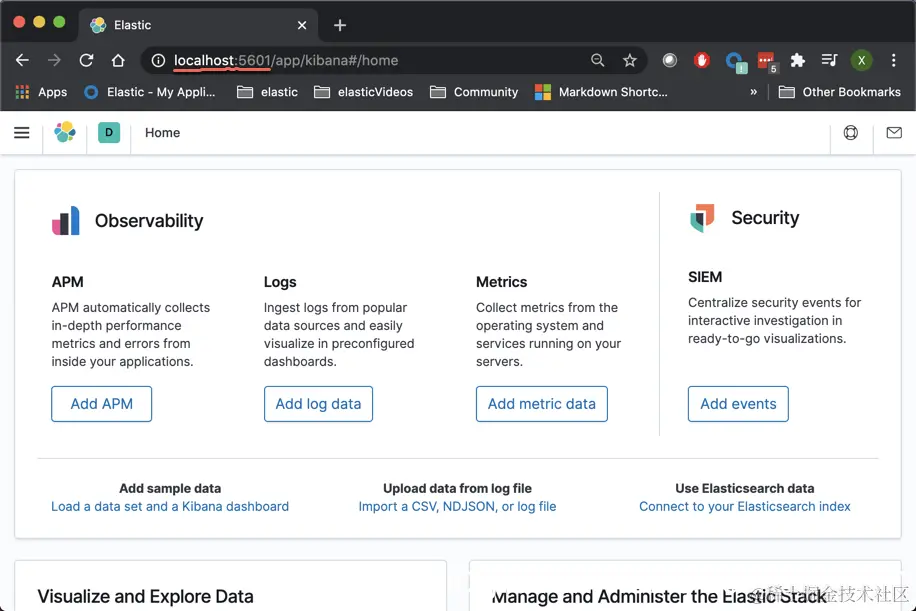Click the Add metric data button
This screenshot has height=611, width=916.
tap(542, 404)
